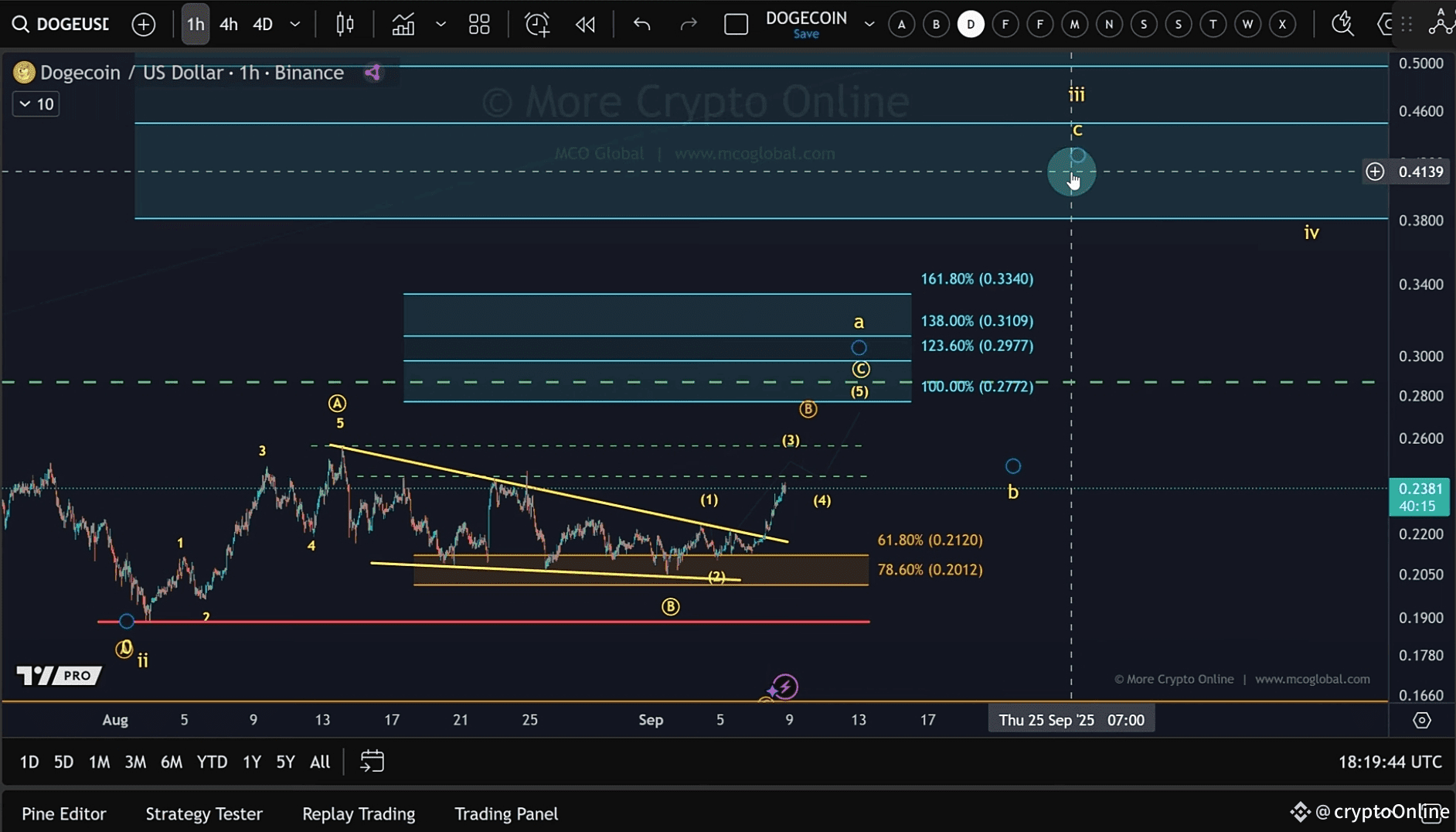Select the 4D timeframe
Image resolution: width=1456 pixels, height=832 pixels.
[x=263, y=24]
